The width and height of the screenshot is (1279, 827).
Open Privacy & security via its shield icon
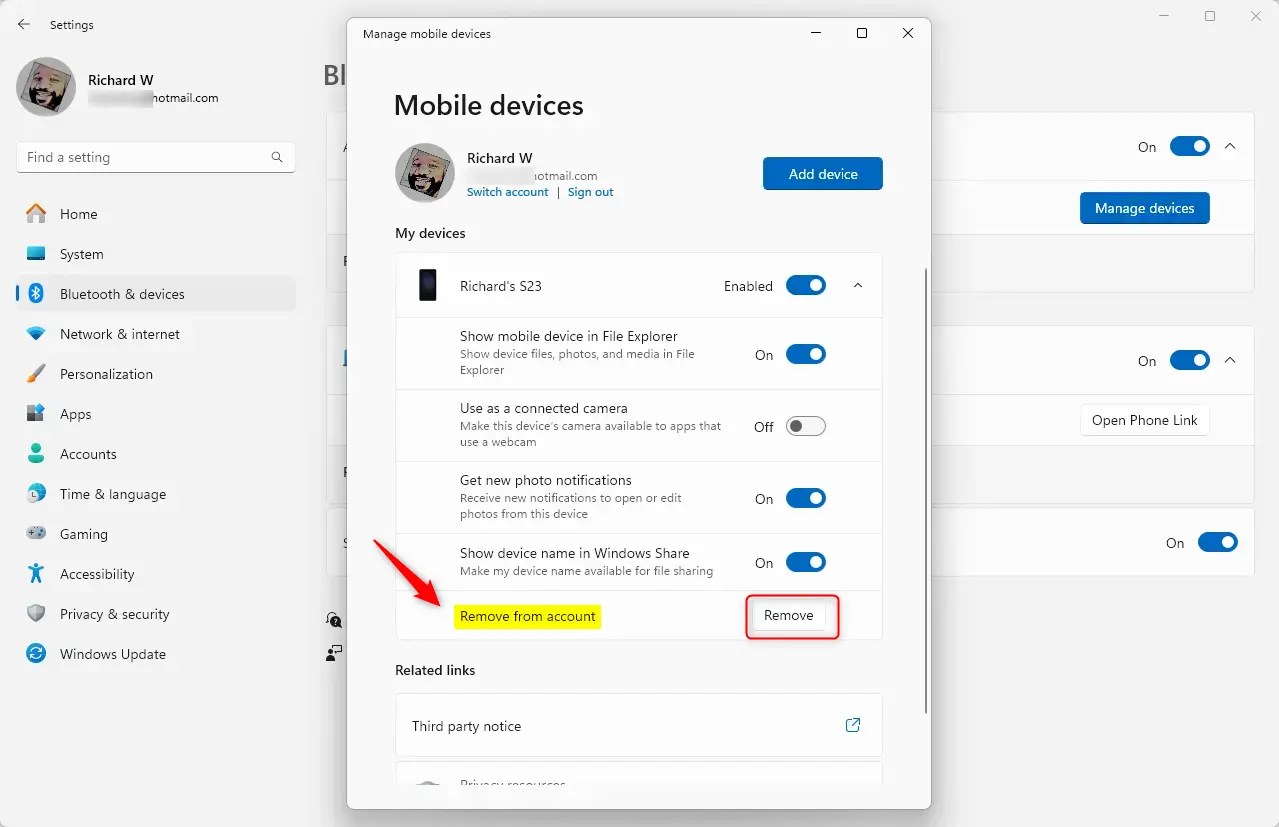click(36, 614)
